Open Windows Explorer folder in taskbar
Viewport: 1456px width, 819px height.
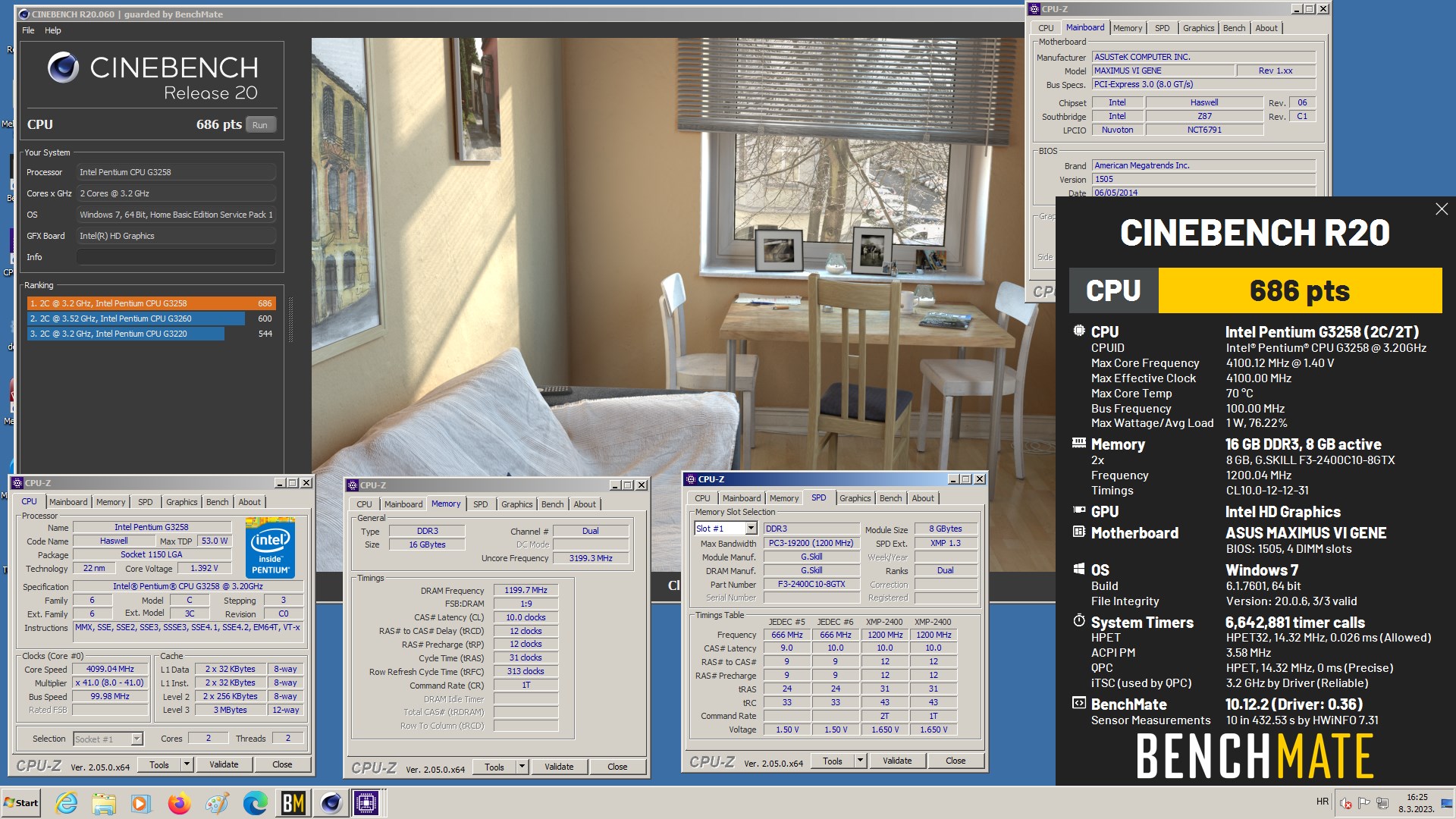click(x=104, y=803)
